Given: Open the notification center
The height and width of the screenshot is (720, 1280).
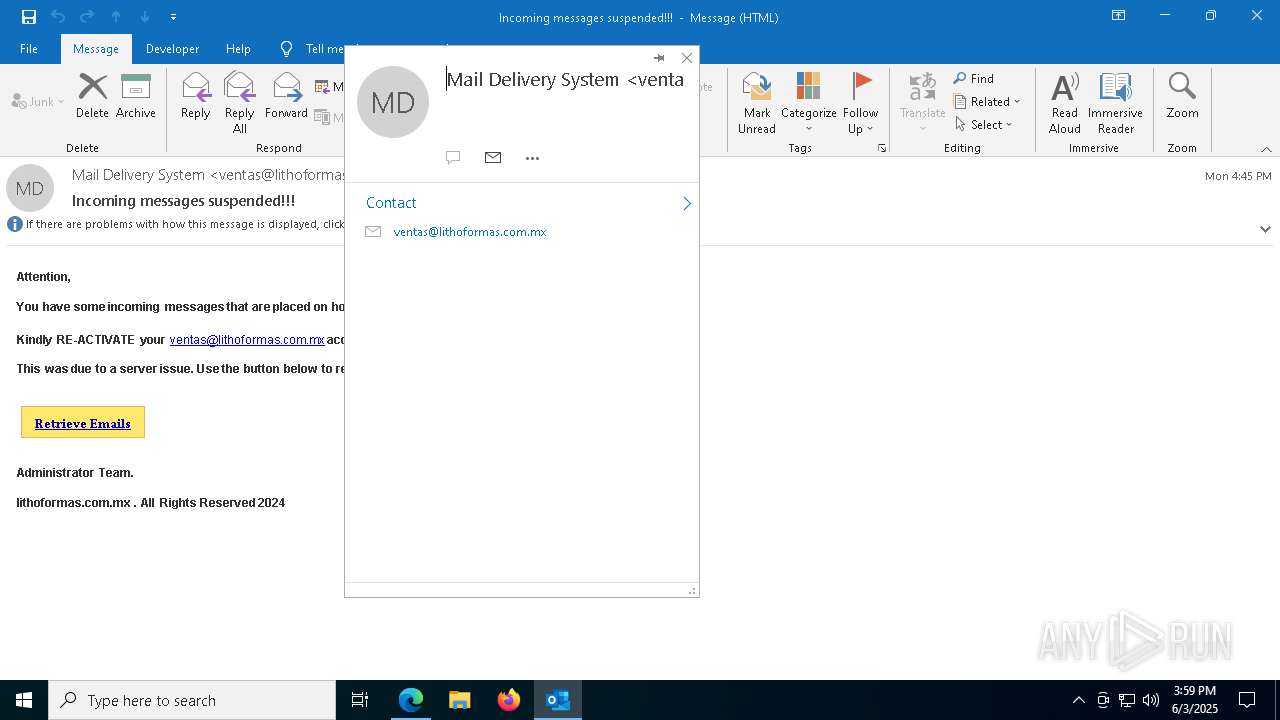Looking at the screenshot, I should click(1247, 700).
